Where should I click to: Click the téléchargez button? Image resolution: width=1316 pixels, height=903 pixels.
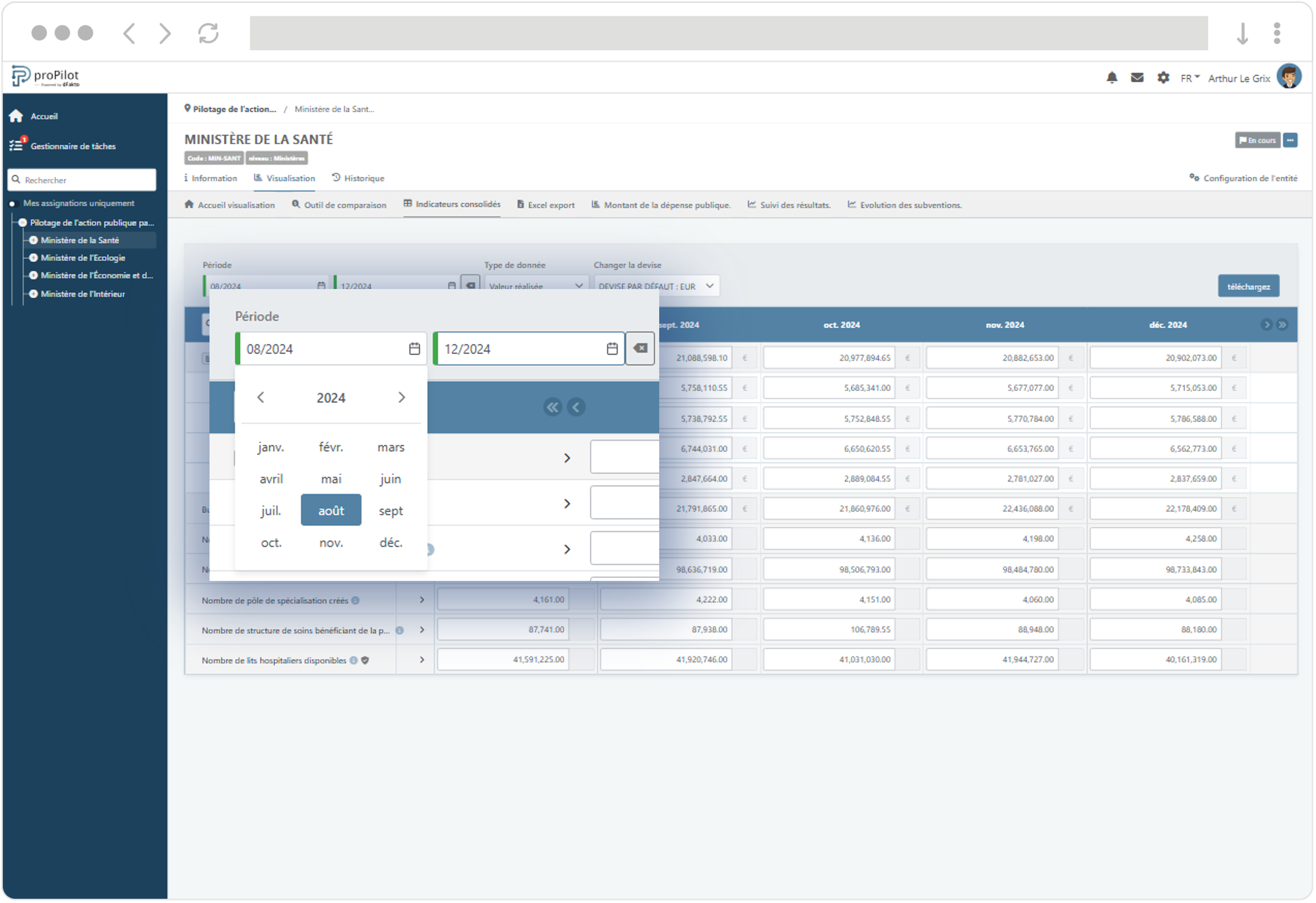[x=1248, y=287]
